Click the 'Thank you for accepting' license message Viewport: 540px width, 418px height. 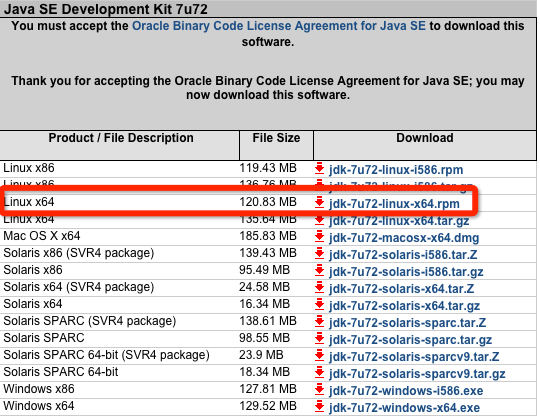coord(268,88)
